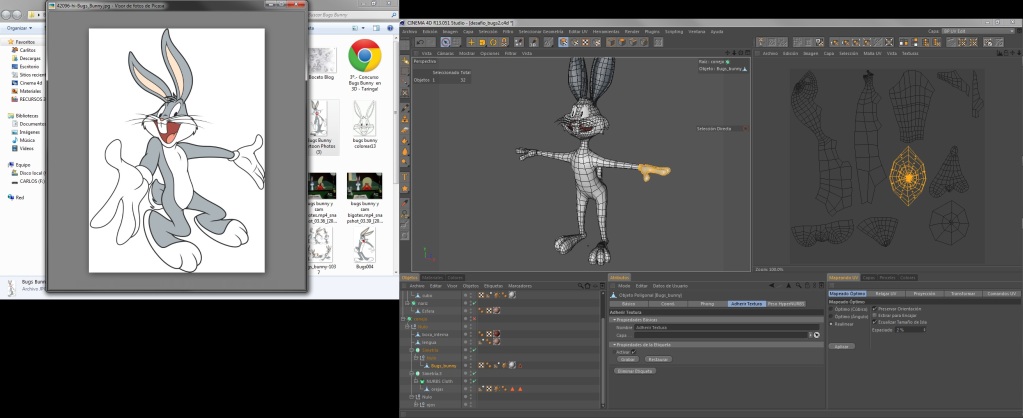Select the Realinear radio option

(x=831, y=324)
